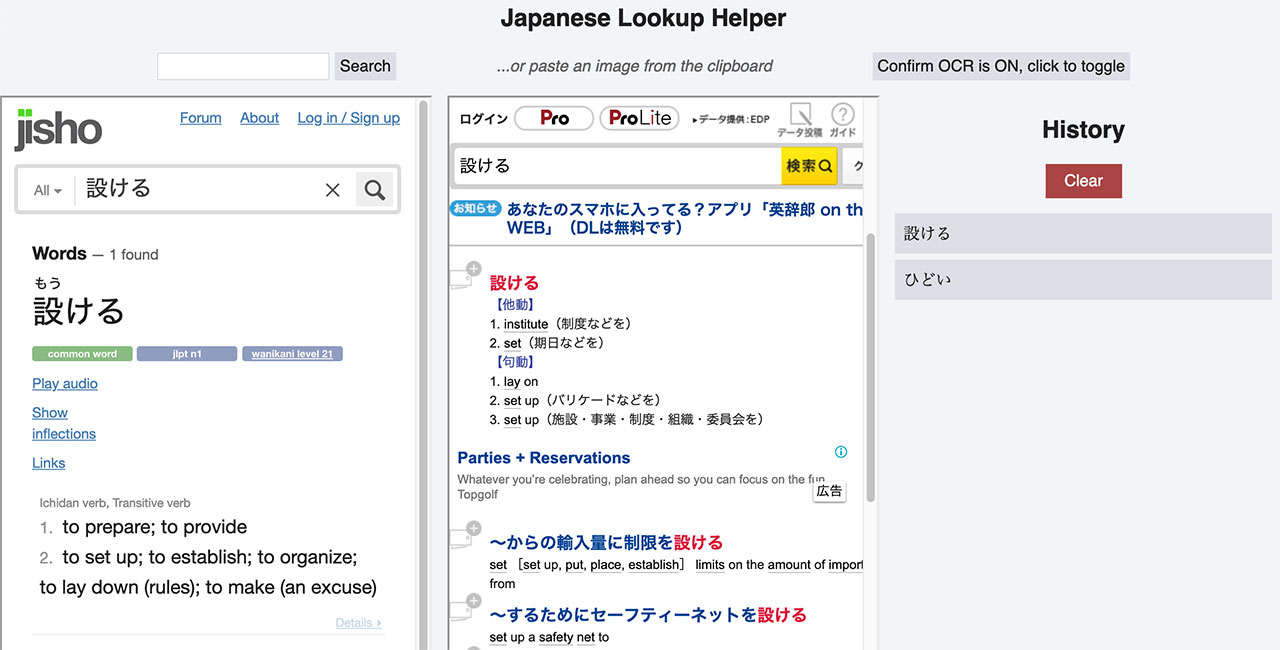Open the All filter dropdown in Jisho
This screenshot has width=1280, height=650.
[47, 190]
